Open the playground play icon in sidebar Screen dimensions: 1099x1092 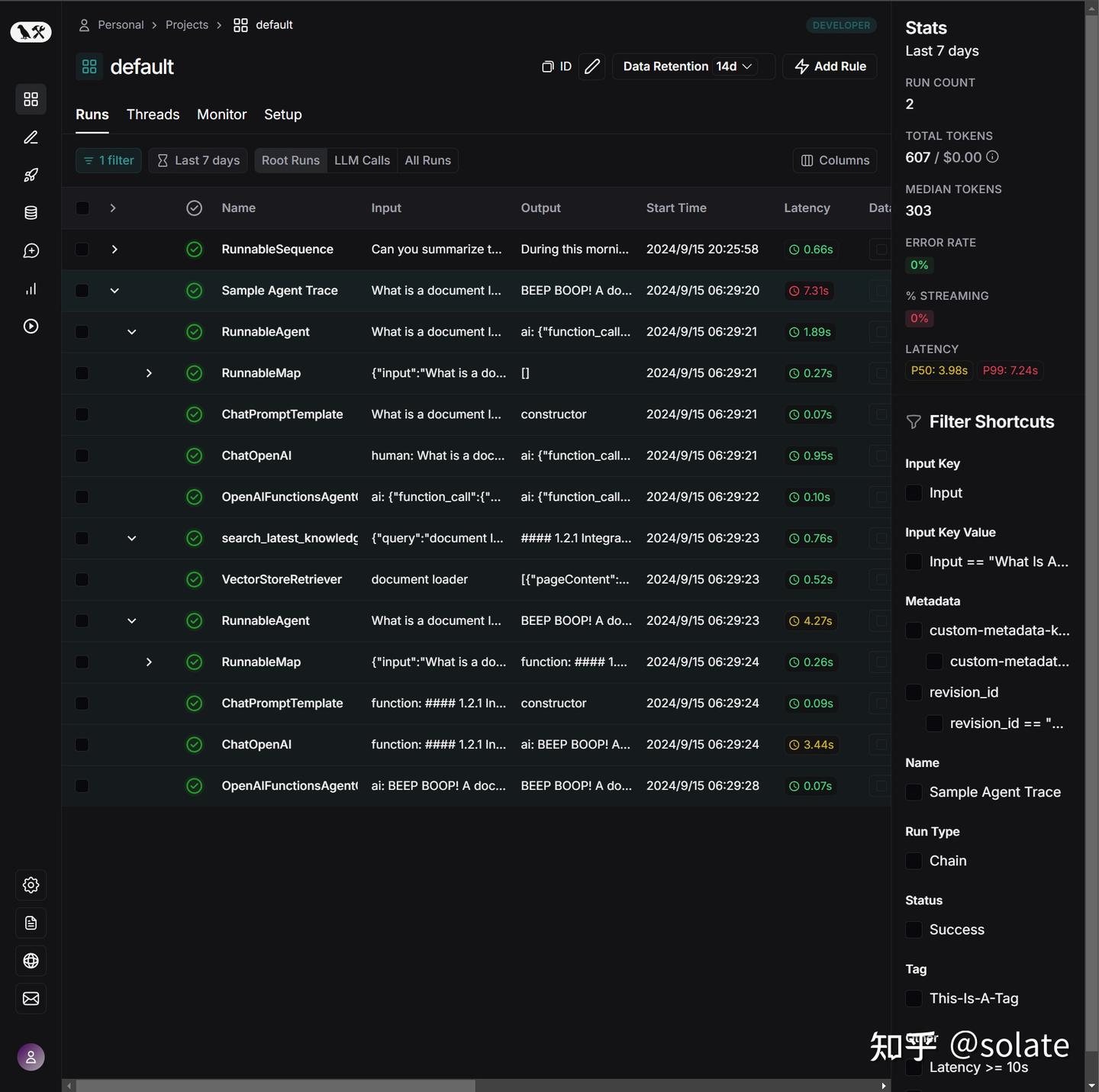(31, 327)
